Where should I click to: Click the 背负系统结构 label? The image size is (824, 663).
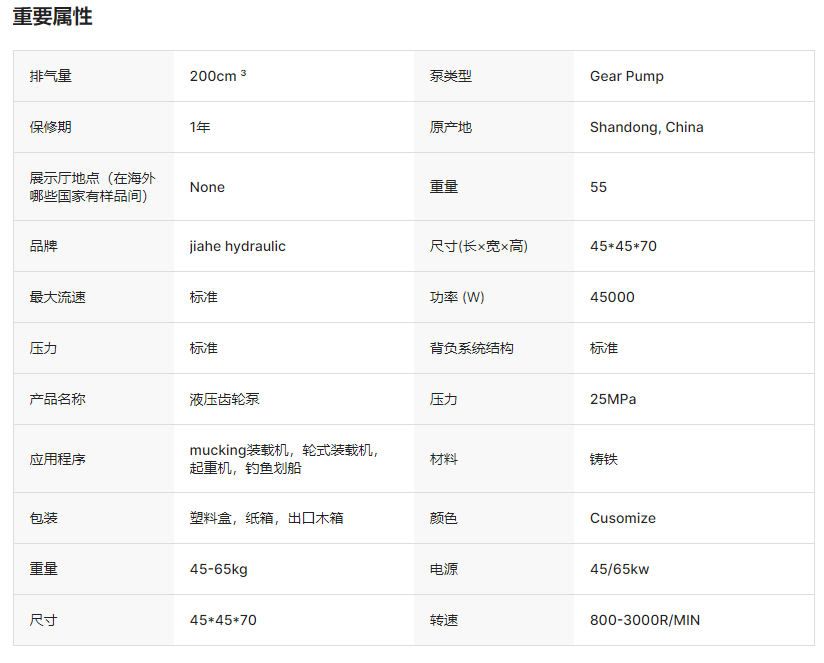tap(471, 348)
